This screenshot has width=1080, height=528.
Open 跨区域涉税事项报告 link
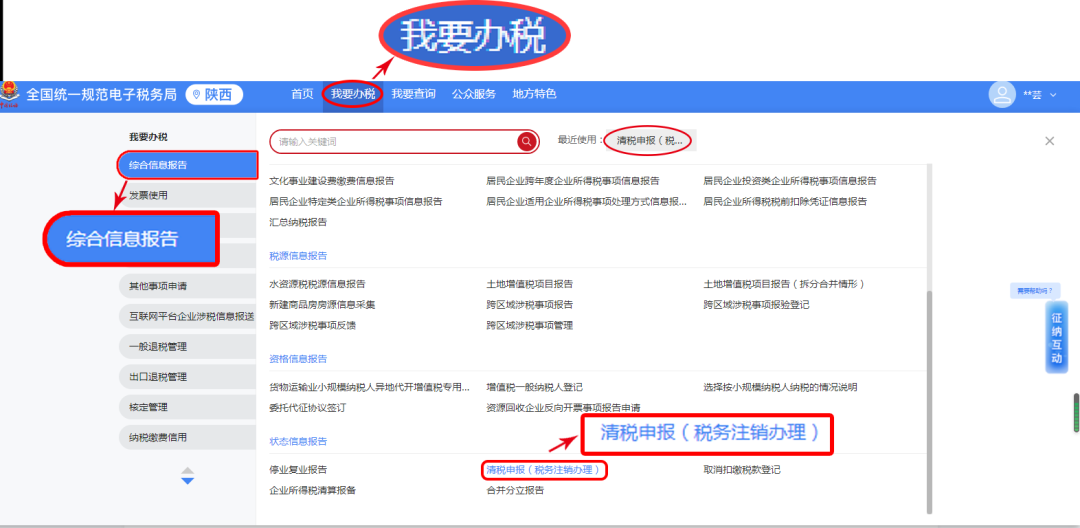[530, 304]
